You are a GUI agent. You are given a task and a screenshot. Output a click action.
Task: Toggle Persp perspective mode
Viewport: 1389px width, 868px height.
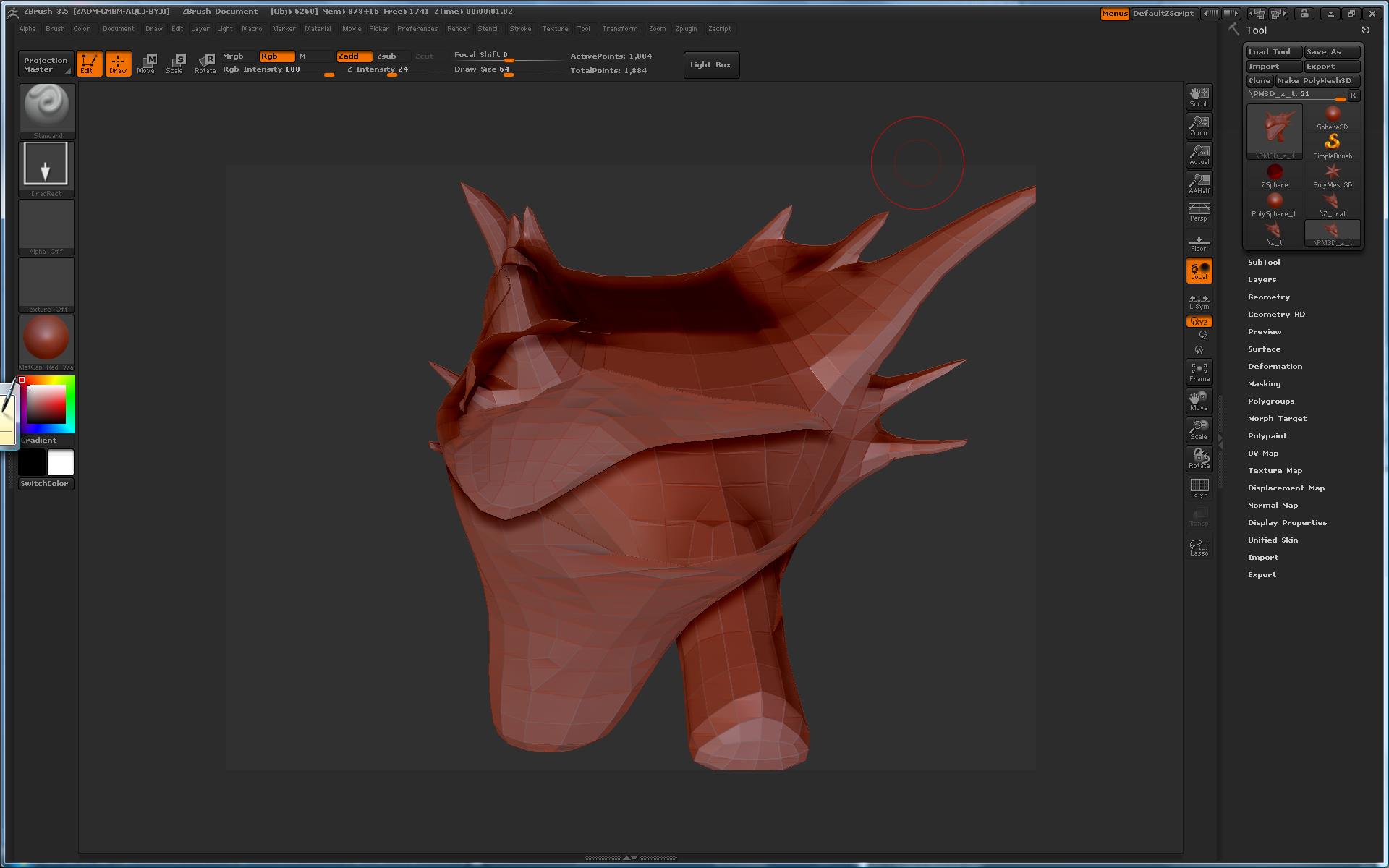1199,212
